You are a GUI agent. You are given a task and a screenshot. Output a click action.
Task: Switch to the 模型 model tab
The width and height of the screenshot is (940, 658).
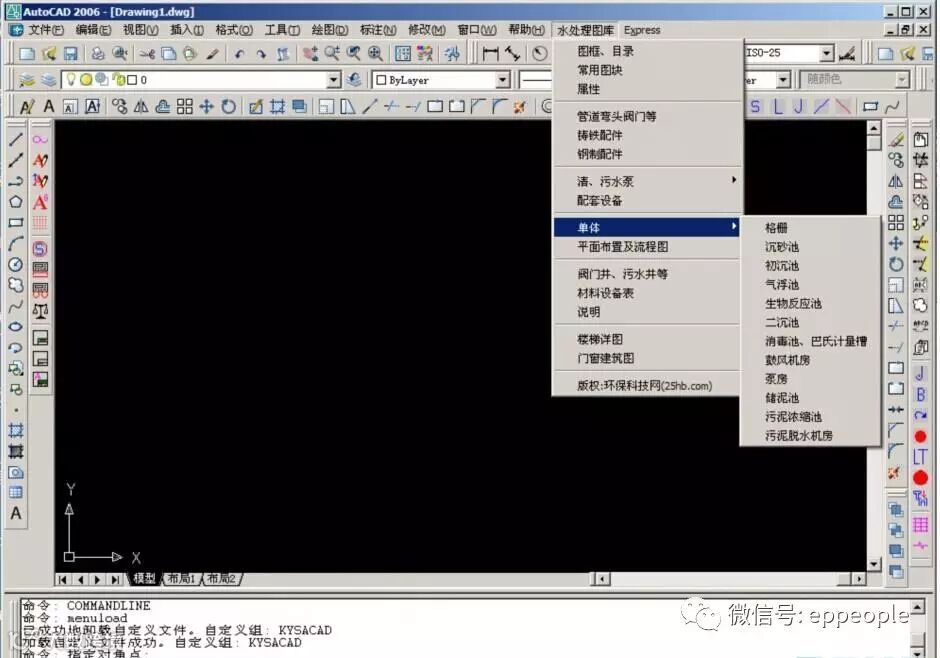tap(144, 578)
